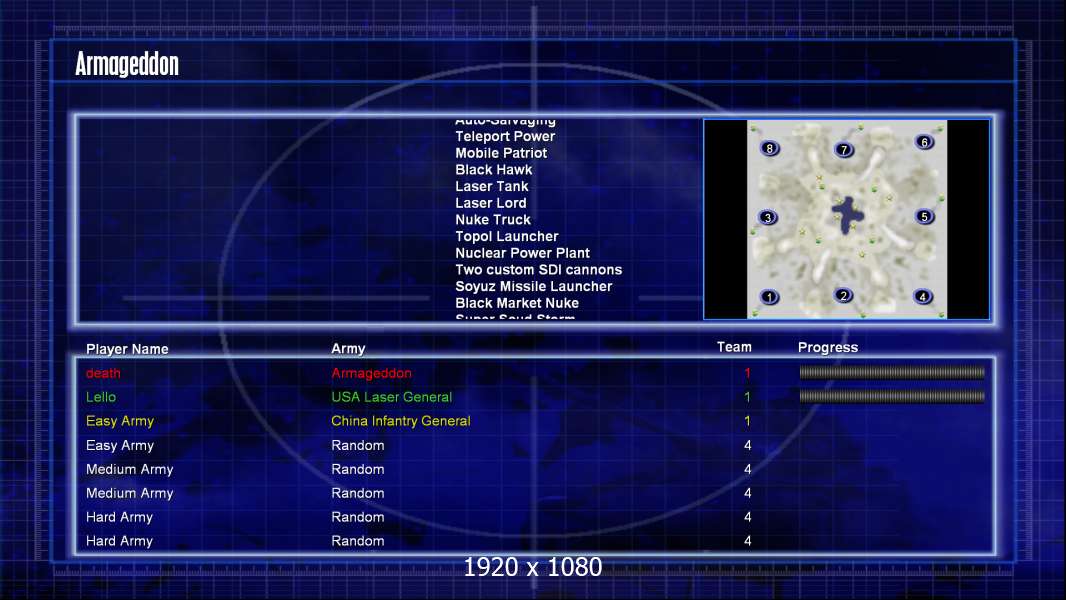The image size is (1066, 600).
Task: Click the Progress column header
Action: 828,348
